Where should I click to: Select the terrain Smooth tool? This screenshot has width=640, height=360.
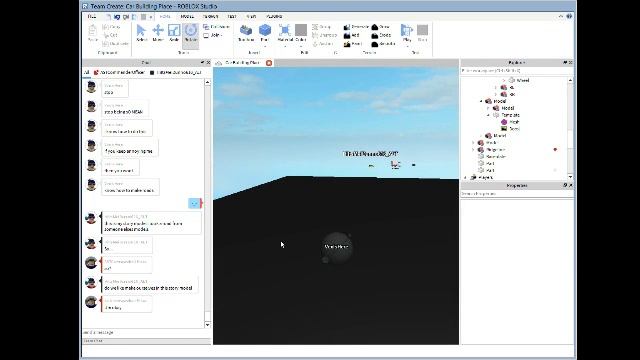tap(383, 44)
